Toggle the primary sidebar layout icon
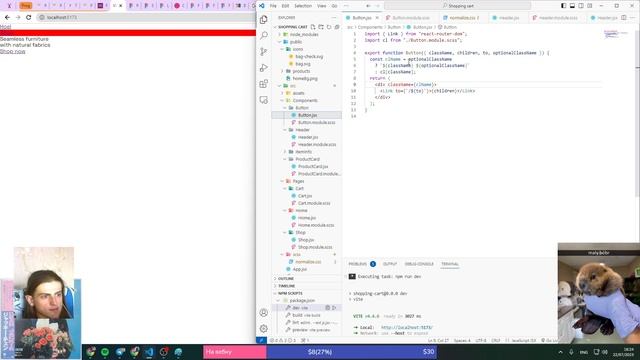Screen dimensions: 640x360 tap(563, 6)
